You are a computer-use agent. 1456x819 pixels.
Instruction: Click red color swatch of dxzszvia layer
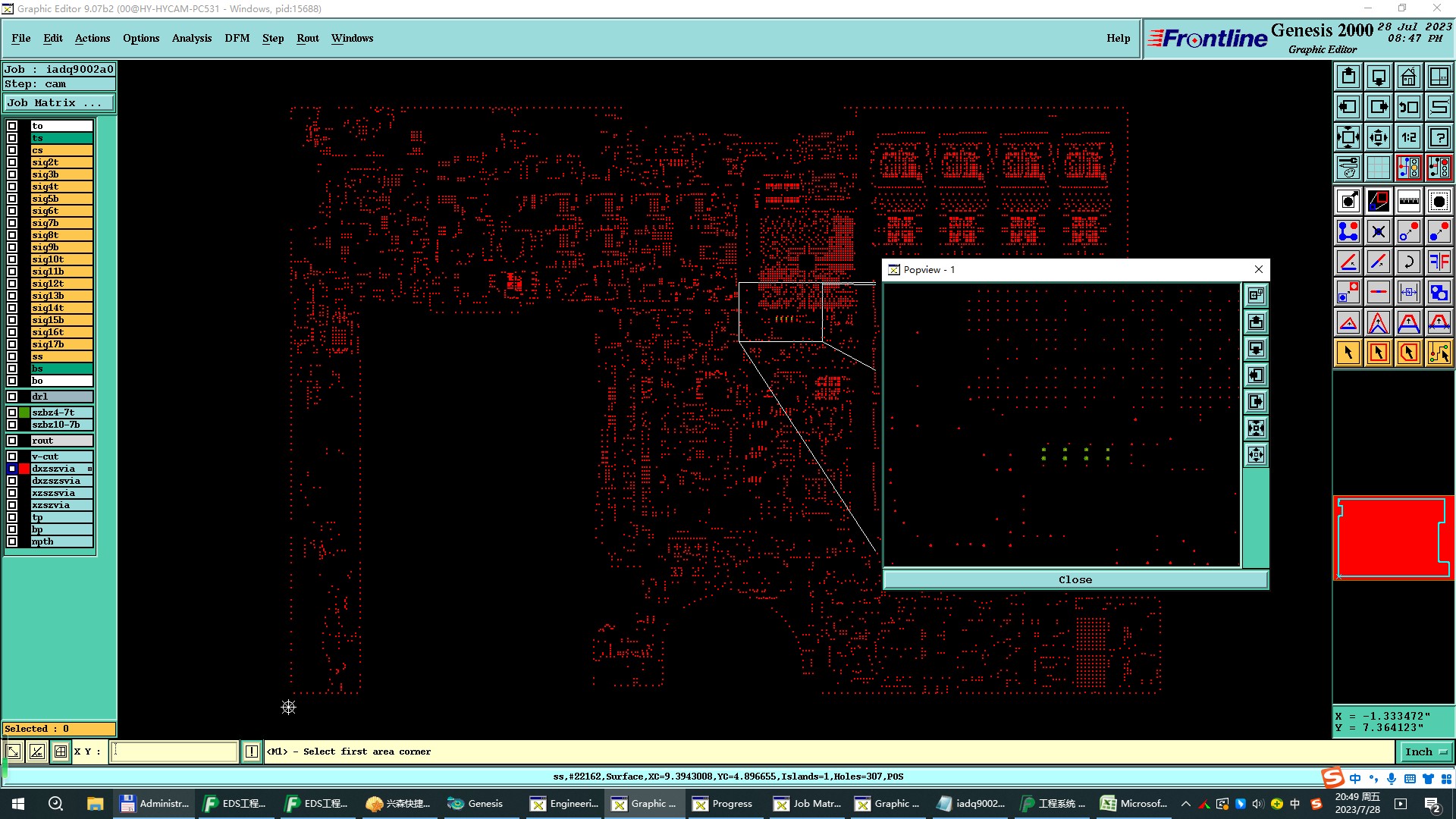[25, 469]
